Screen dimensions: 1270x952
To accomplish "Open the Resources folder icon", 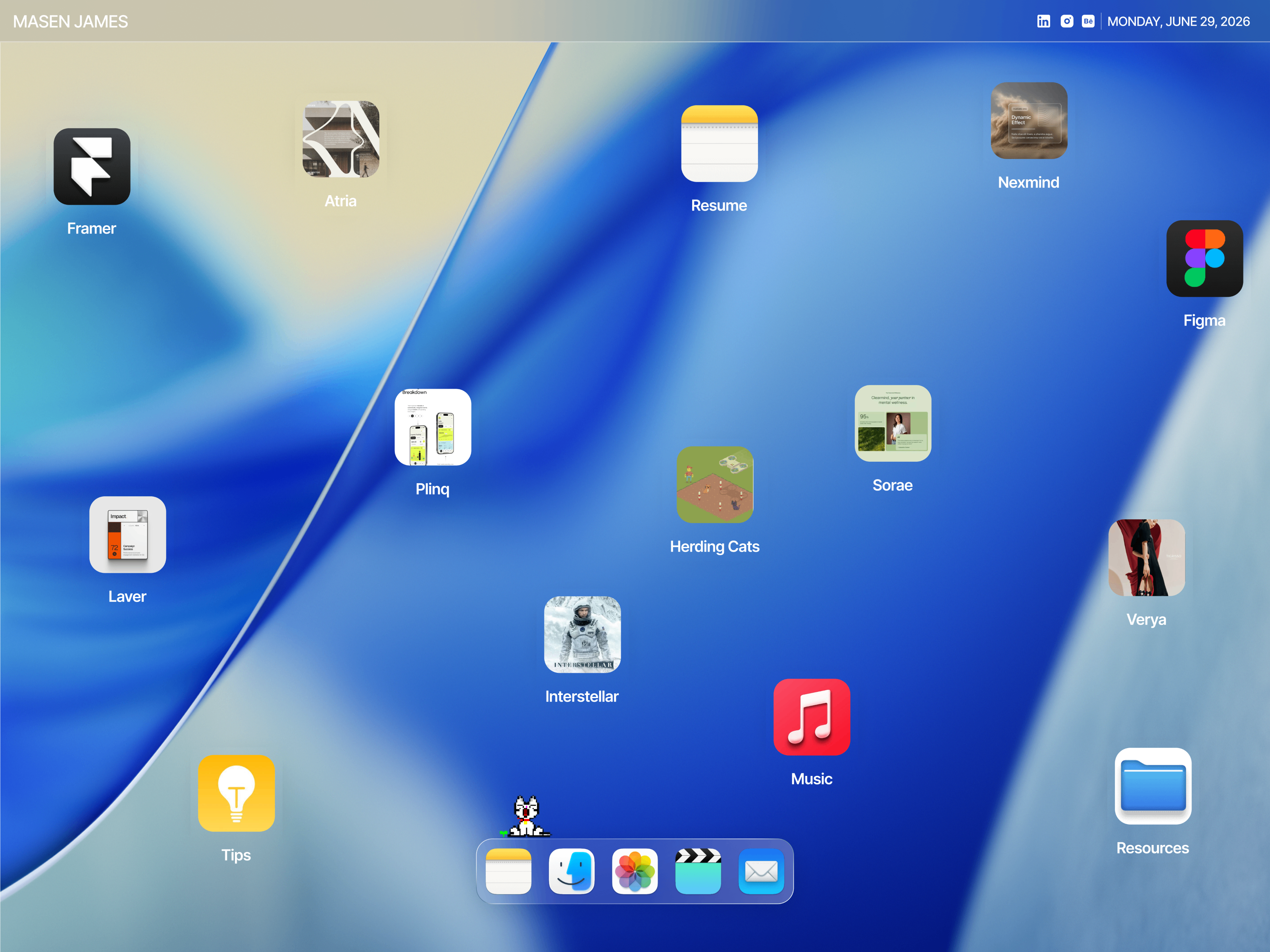I will 1153,786.
